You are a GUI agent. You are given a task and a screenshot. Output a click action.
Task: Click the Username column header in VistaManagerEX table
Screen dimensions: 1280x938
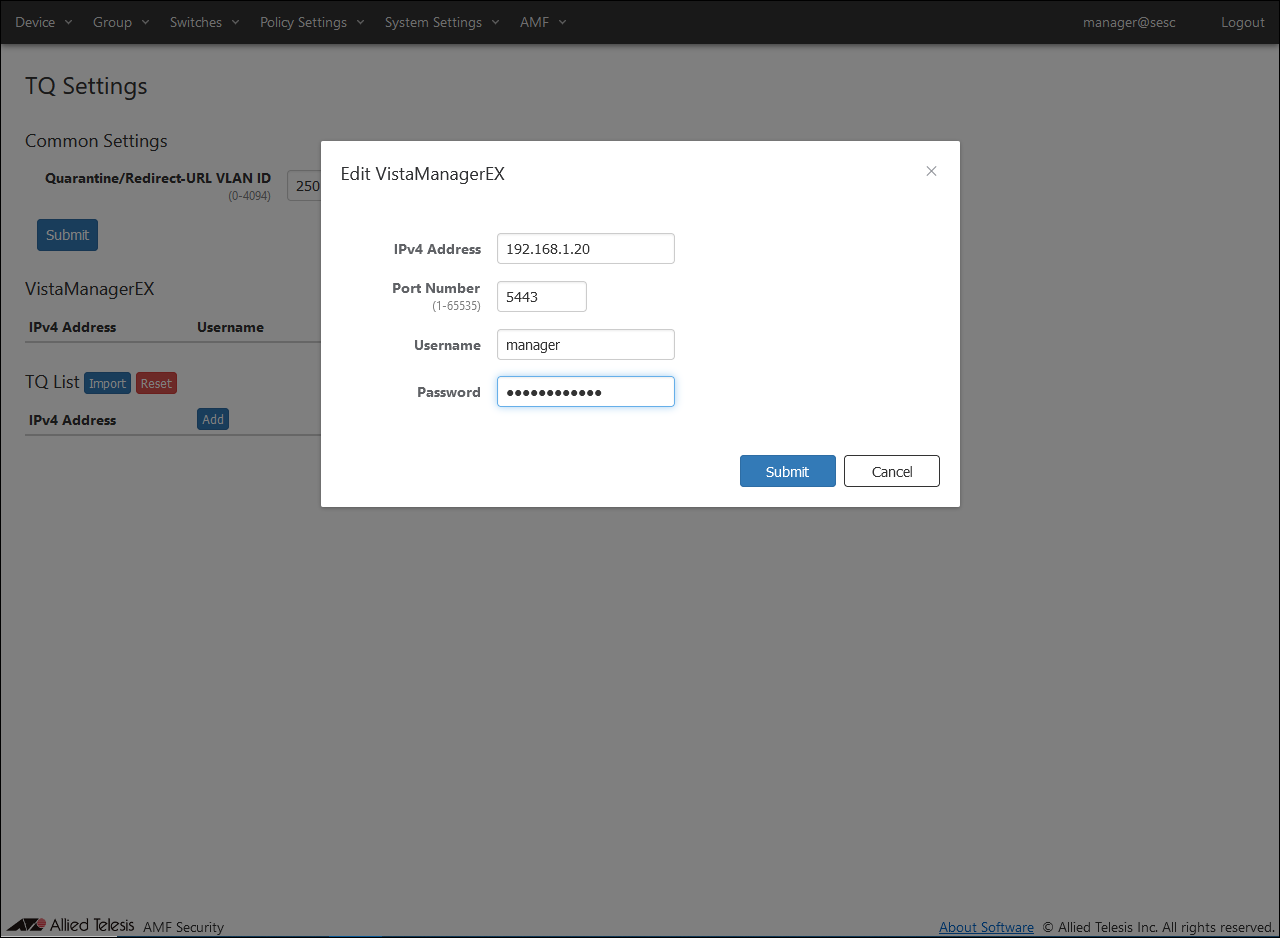pyautogui.click(x=230, y=327)
